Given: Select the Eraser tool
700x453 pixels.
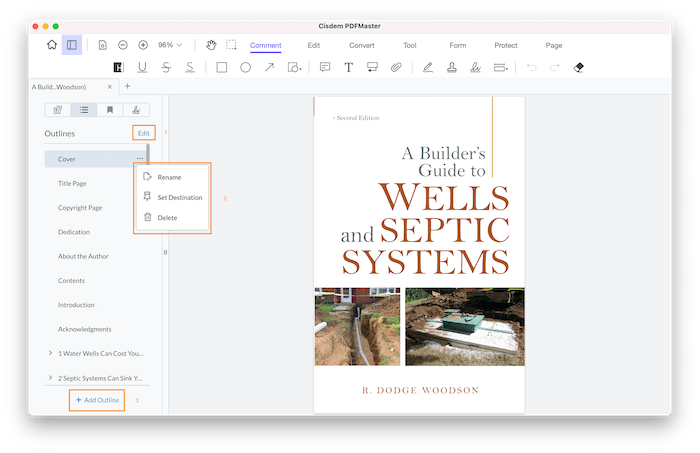Looking at the screenshot, I should click(x=579, y=67).
